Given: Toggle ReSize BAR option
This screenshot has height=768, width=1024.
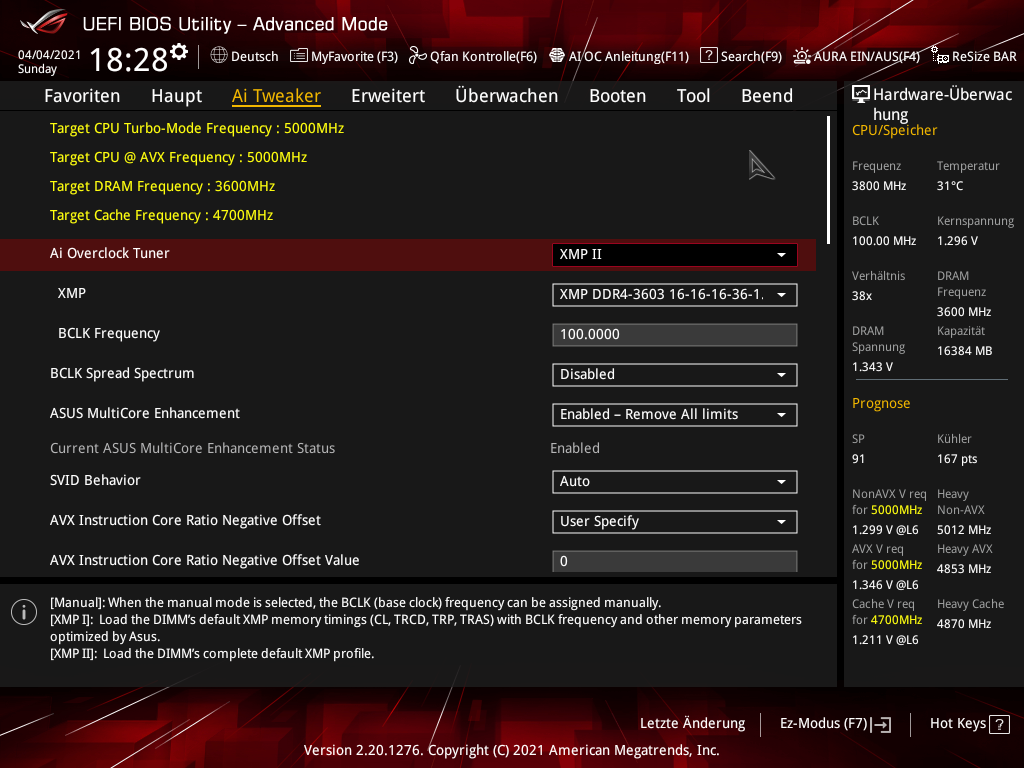Looking at the screenshot, I should pyautogui.click(x=974, y=56).
